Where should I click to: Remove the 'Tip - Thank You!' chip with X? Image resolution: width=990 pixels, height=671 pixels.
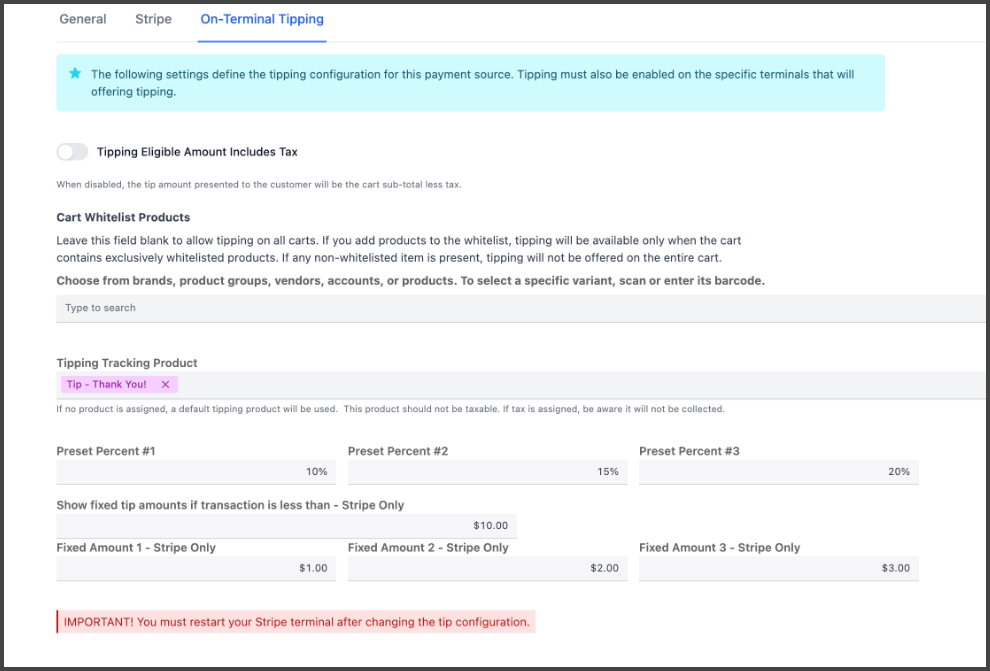[x=165, y=385]
